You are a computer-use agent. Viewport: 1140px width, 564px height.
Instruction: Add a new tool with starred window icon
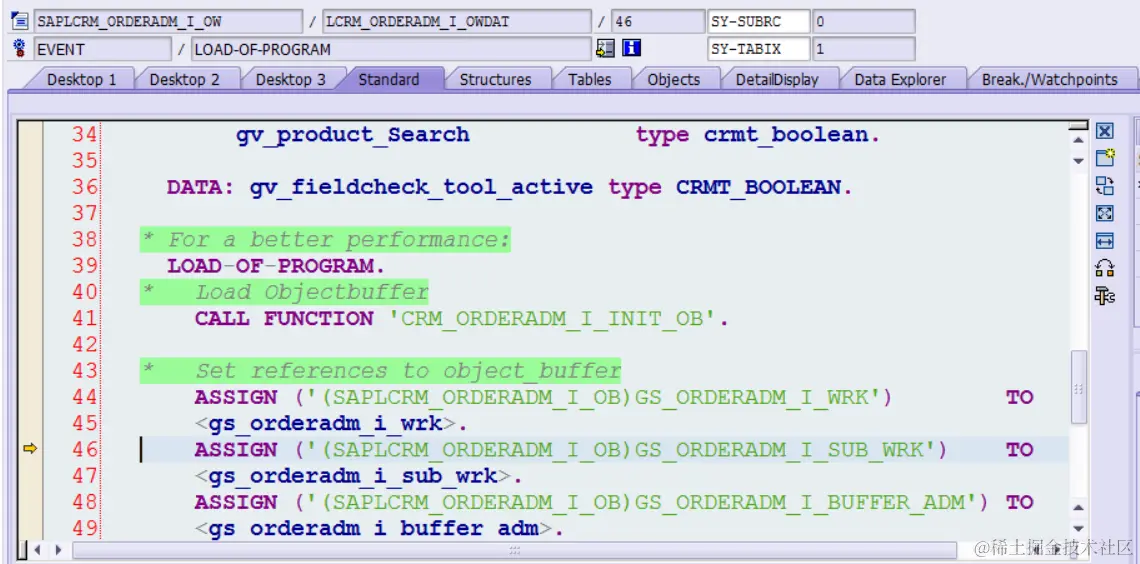click(x=1104, y=158)
